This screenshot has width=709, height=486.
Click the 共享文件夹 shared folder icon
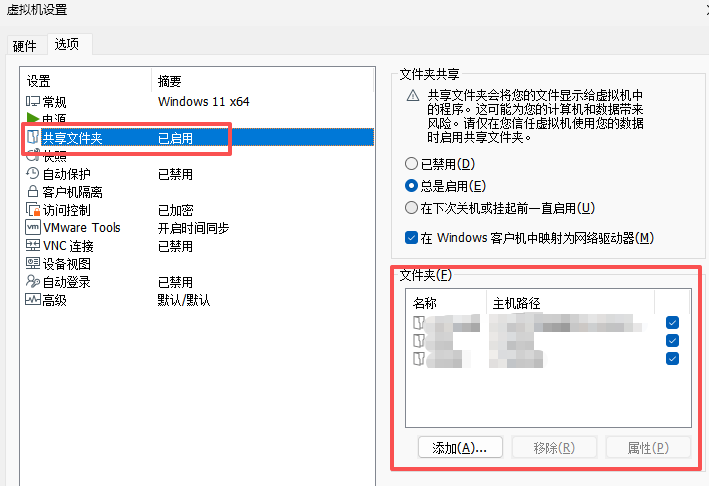tap(33, 137)
